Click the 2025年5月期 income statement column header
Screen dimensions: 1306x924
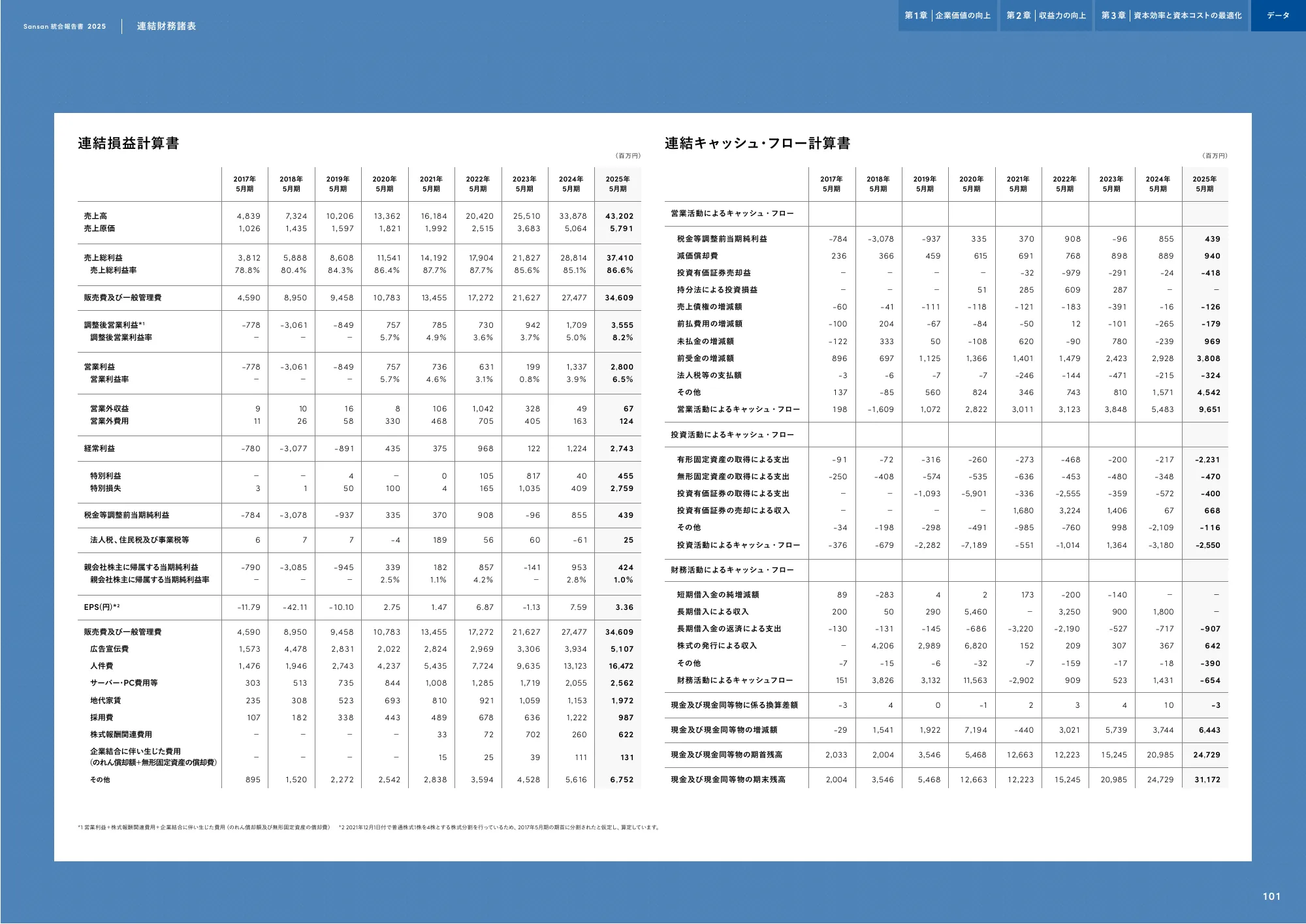tap(617, 184)
